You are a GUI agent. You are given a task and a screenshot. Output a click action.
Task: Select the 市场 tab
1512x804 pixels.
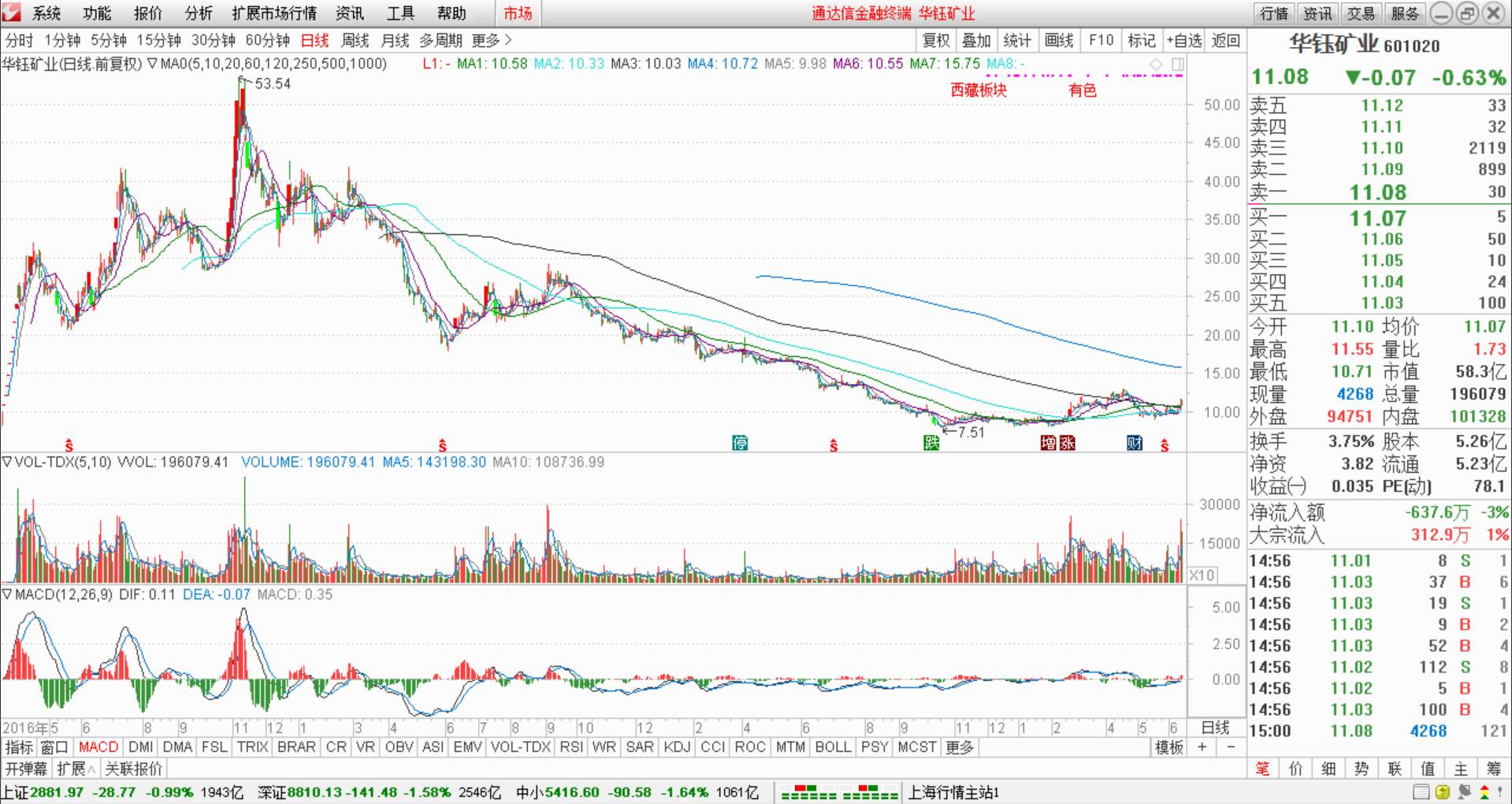(518, 13)
